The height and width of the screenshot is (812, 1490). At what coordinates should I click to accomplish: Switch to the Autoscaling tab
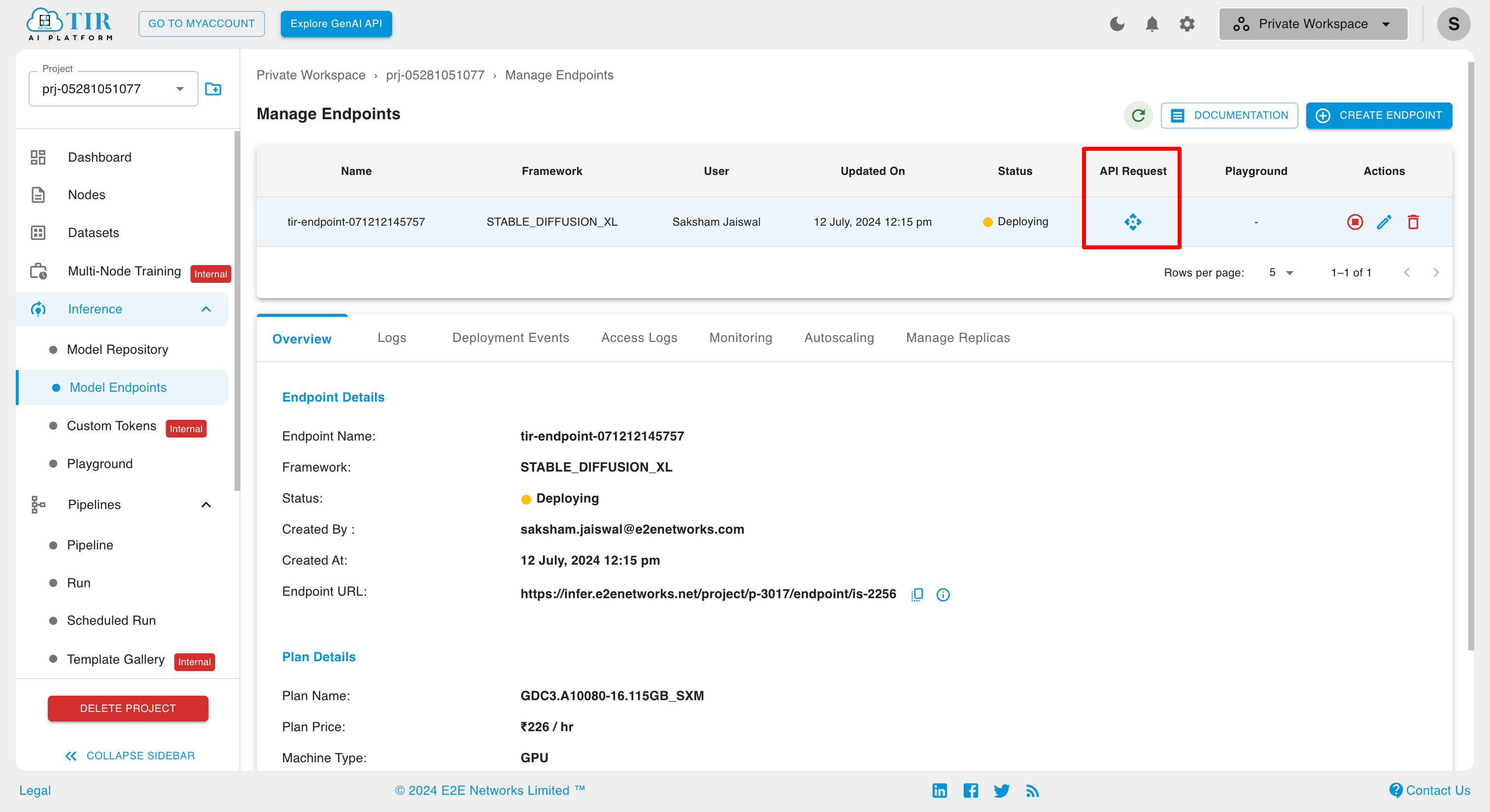pyautogui.click(x=839, y=338)
